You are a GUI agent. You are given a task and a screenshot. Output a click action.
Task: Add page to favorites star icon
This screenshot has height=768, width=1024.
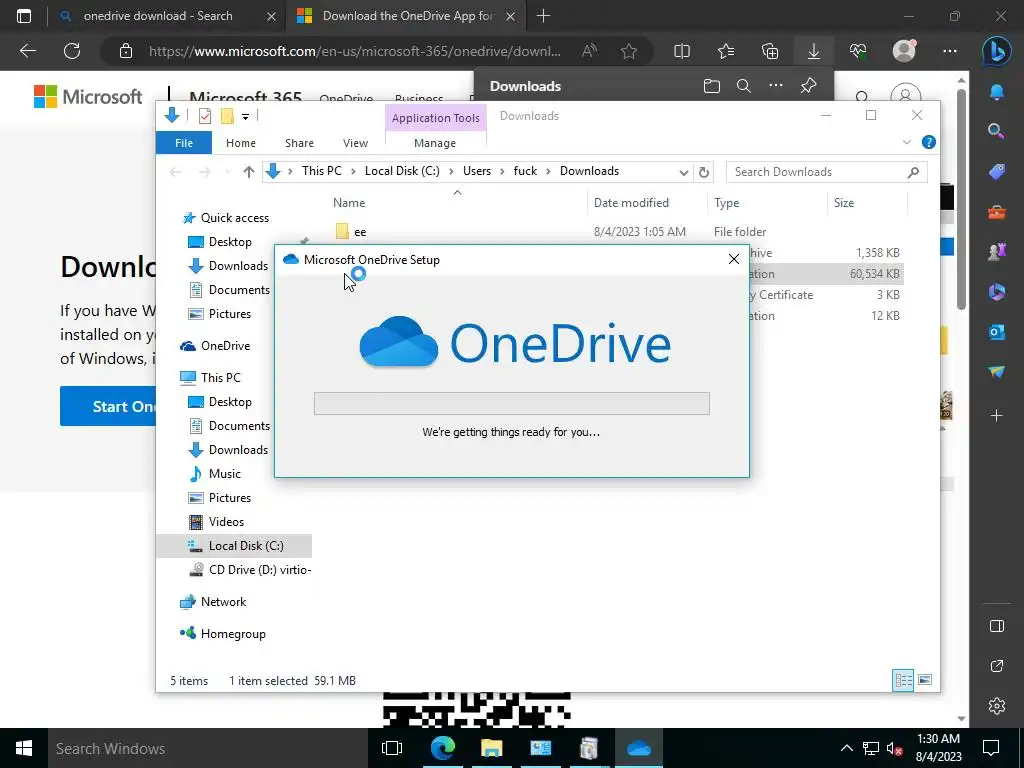[629, 51]
